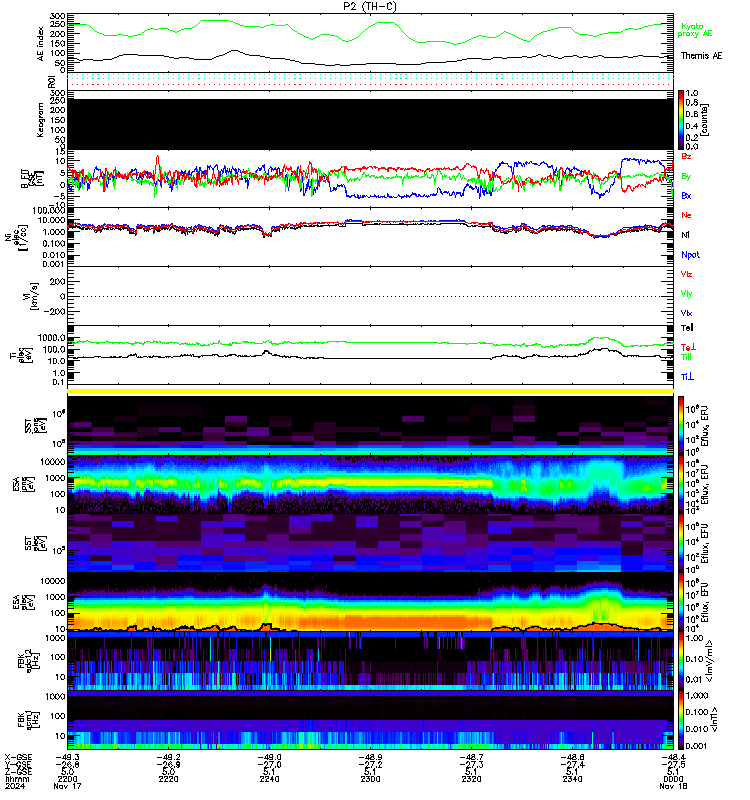This screenshot has width=750, height=800.
Task: Click the 0000 time tick label
Action: click(673, 779)
